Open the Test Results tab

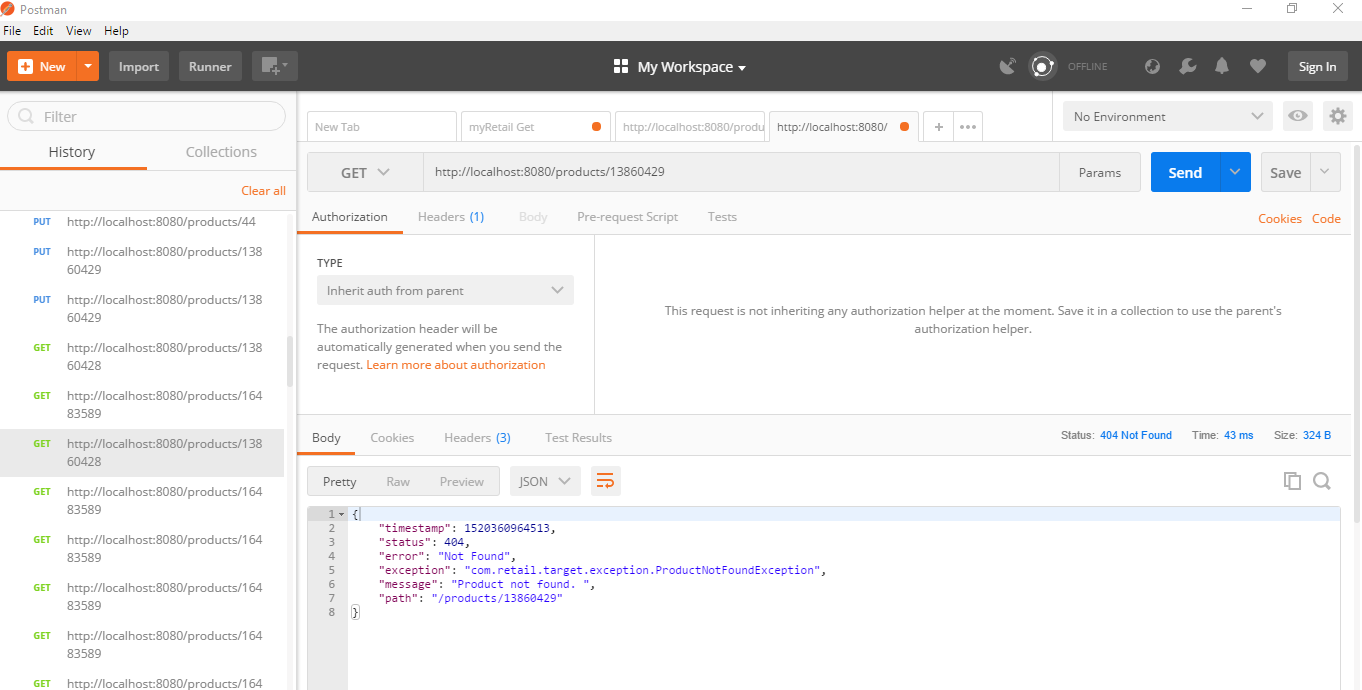(578, 437)
